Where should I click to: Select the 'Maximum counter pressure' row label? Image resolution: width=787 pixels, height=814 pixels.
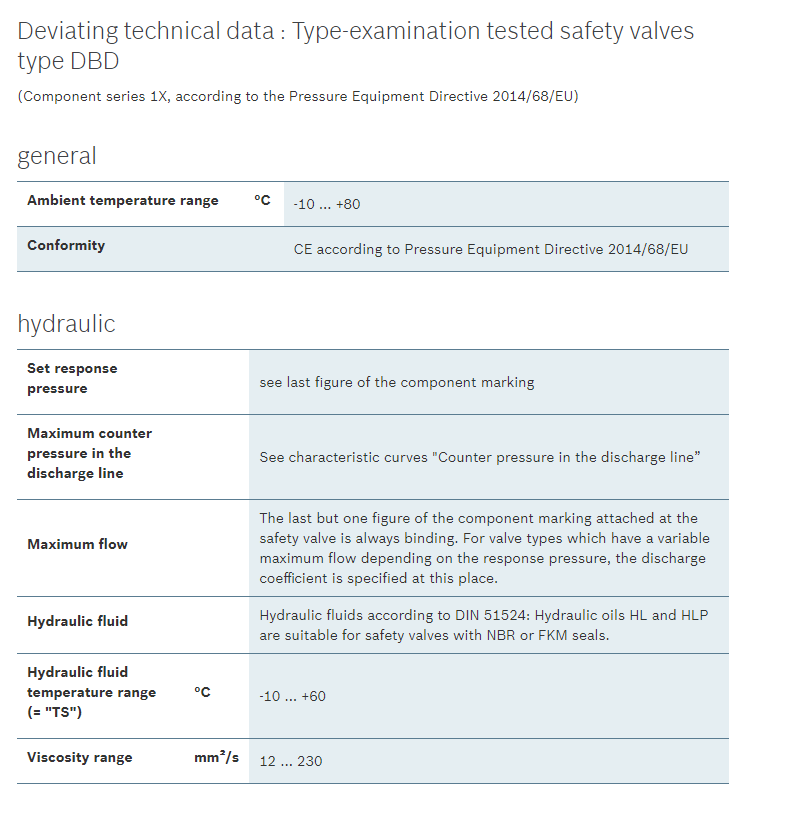tap(89, 453)
